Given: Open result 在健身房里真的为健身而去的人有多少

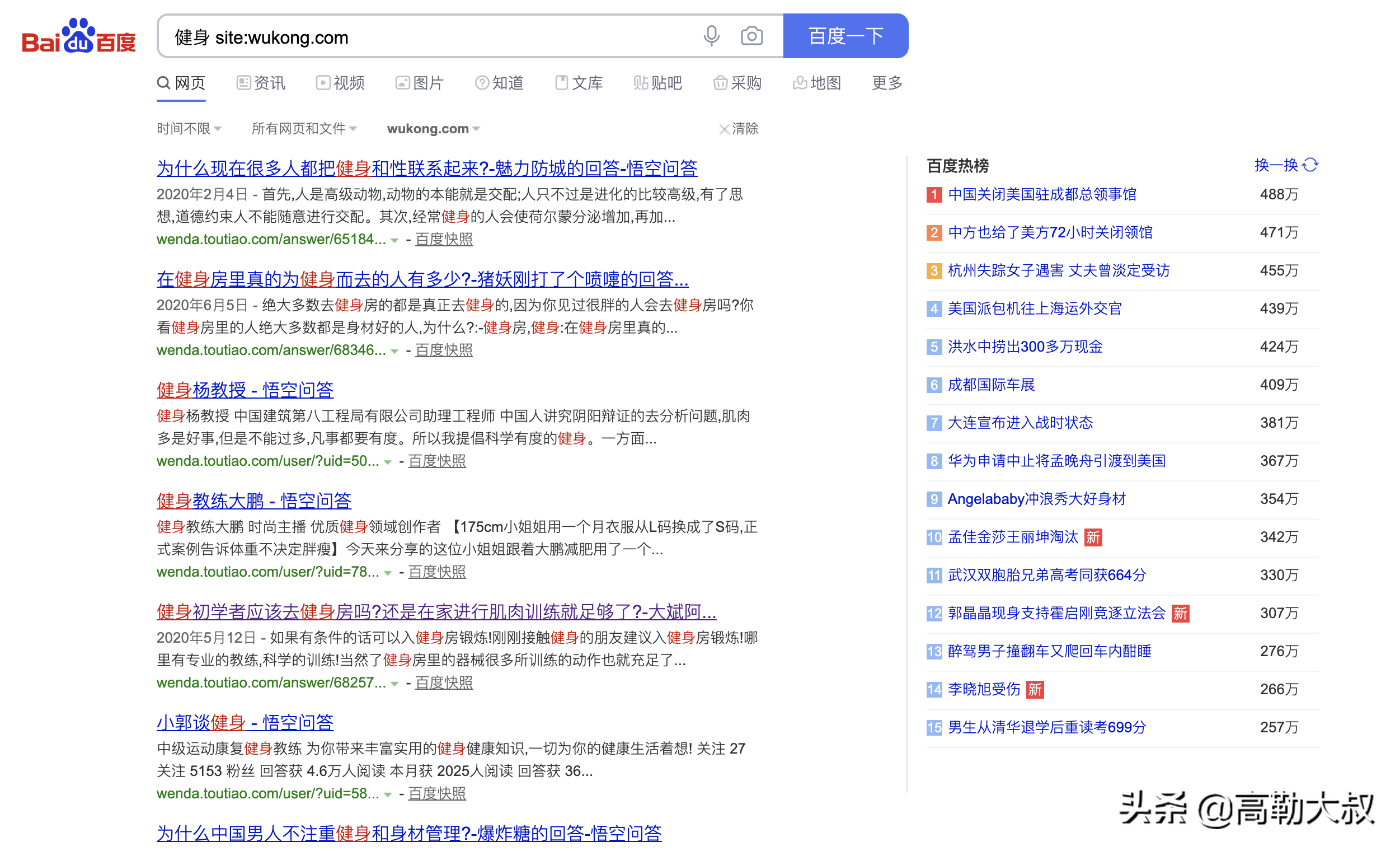Looking at the screenshot, I should pos(422,279).
